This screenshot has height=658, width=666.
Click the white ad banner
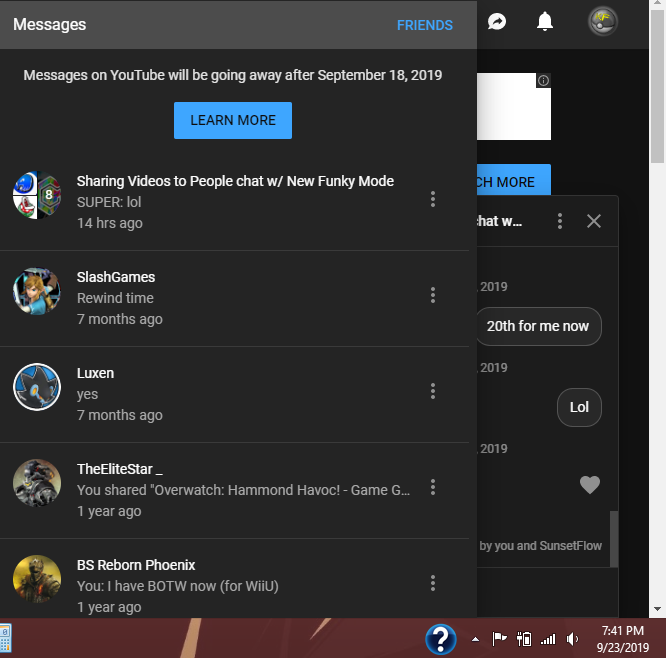pyautogui.click(x=514, y=106)
